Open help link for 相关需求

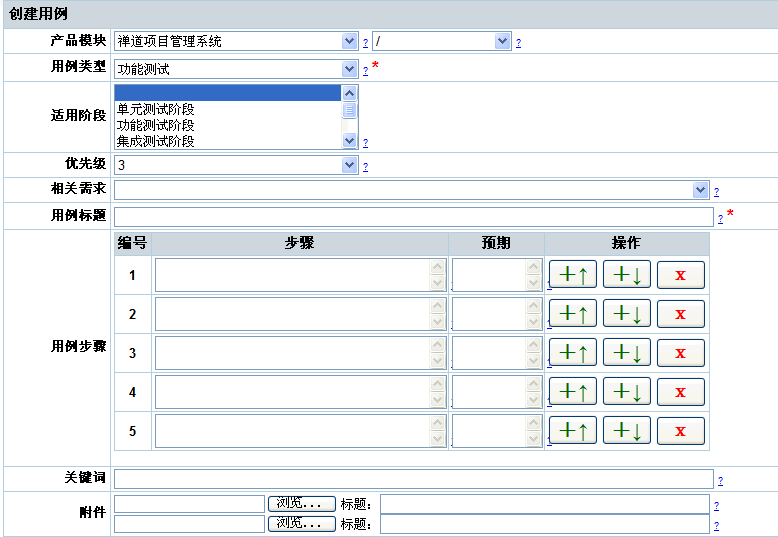tap(716, 192)
